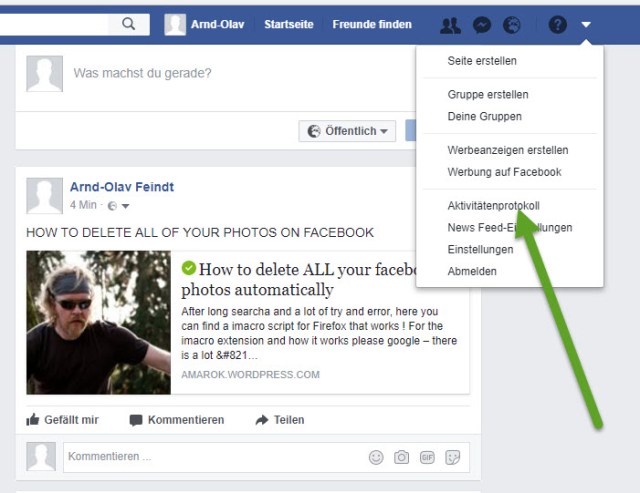
Task: Open notifications globe icon
Action: pos(511,25)
